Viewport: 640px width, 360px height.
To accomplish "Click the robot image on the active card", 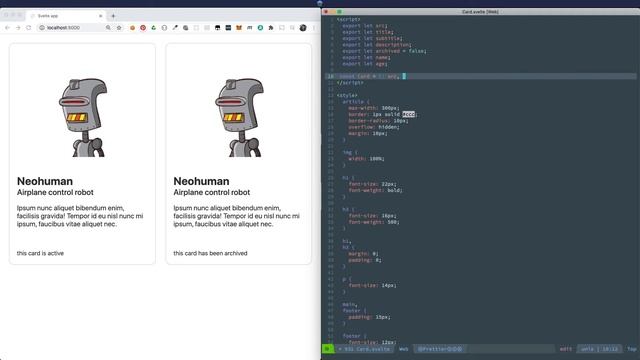I will pyautogui.click(x=83, y=118).
